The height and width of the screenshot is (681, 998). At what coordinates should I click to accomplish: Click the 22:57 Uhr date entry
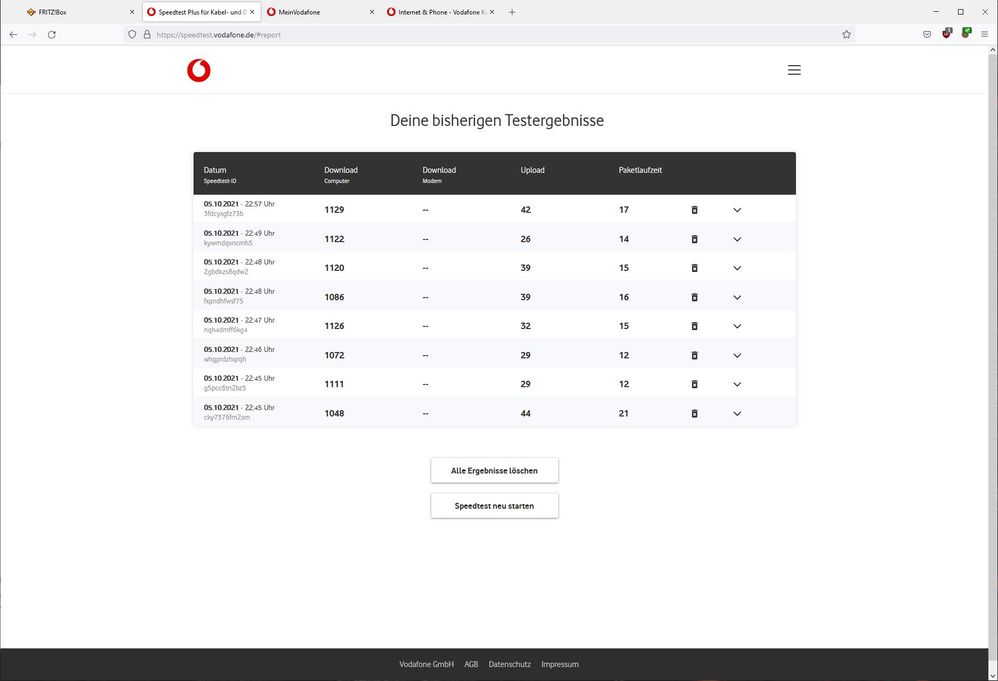tap(239, 204)
